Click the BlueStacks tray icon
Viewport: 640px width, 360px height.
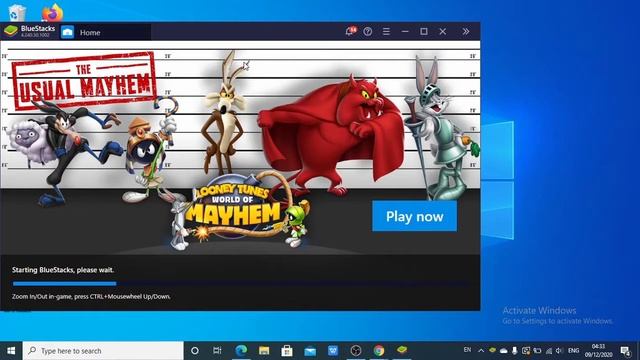point(492,350)
